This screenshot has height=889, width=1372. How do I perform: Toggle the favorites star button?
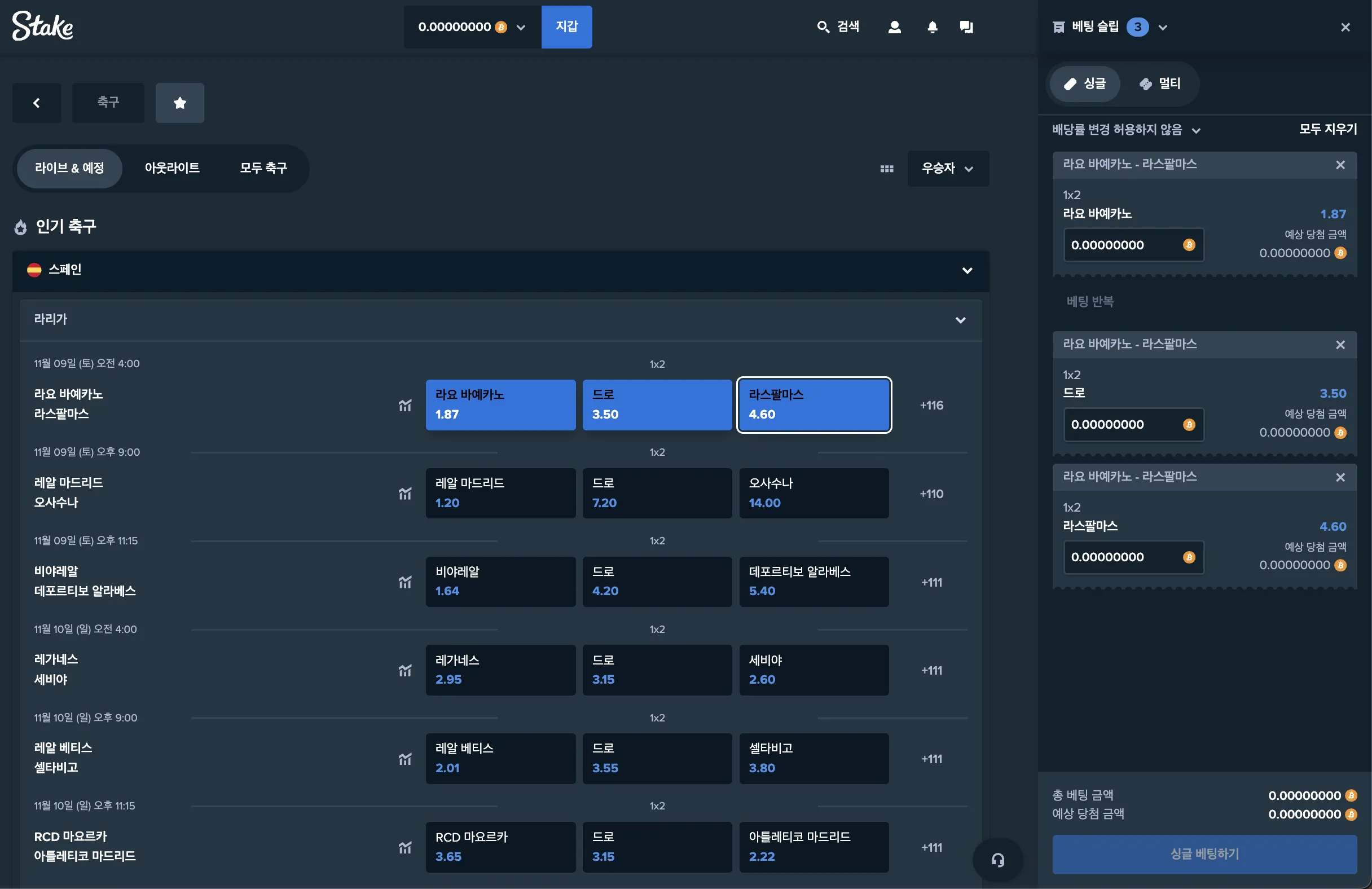pos(180,103)
